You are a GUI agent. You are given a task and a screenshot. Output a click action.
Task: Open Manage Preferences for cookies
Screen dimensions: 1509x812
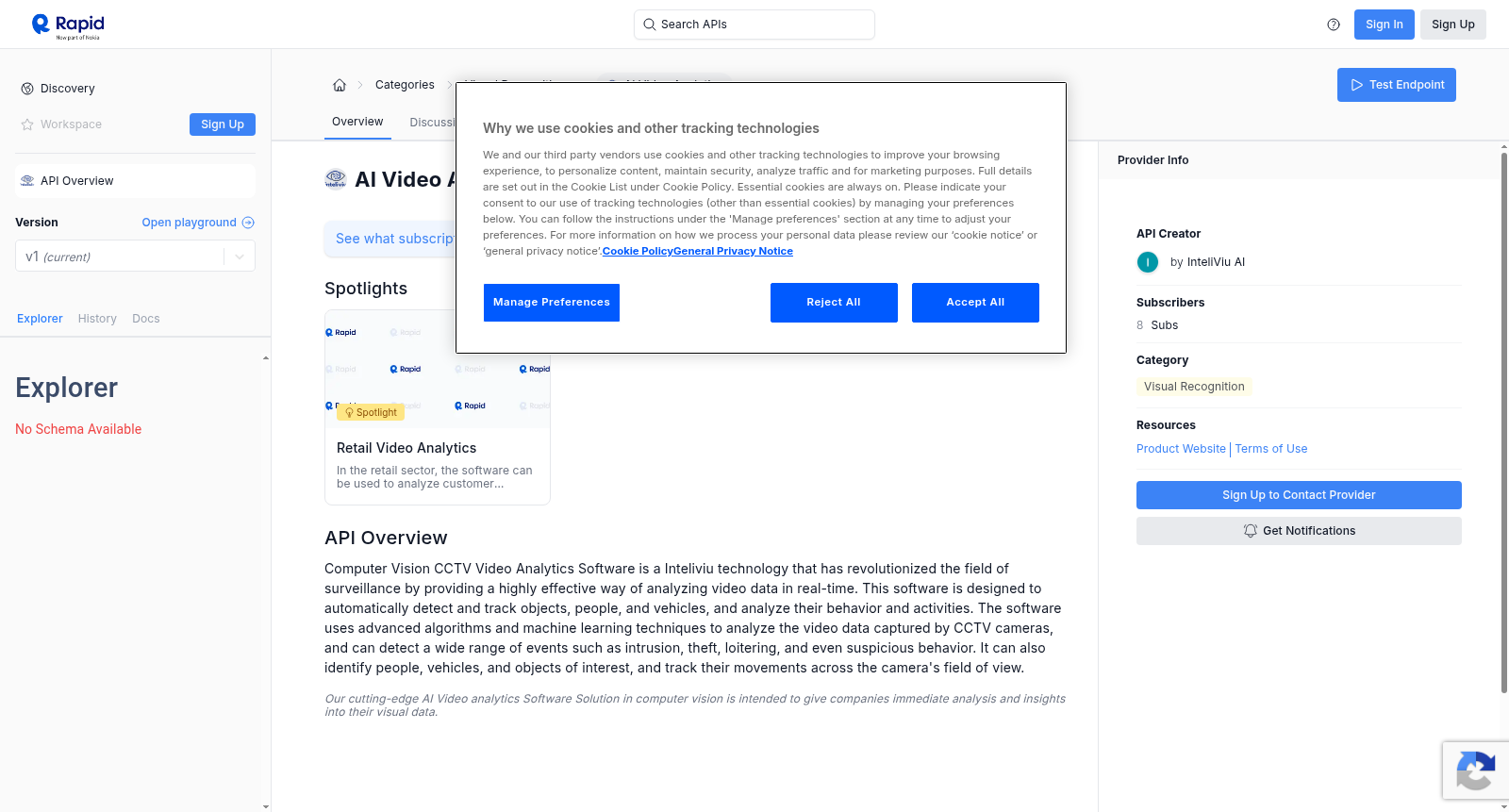[x=552, y=303]
